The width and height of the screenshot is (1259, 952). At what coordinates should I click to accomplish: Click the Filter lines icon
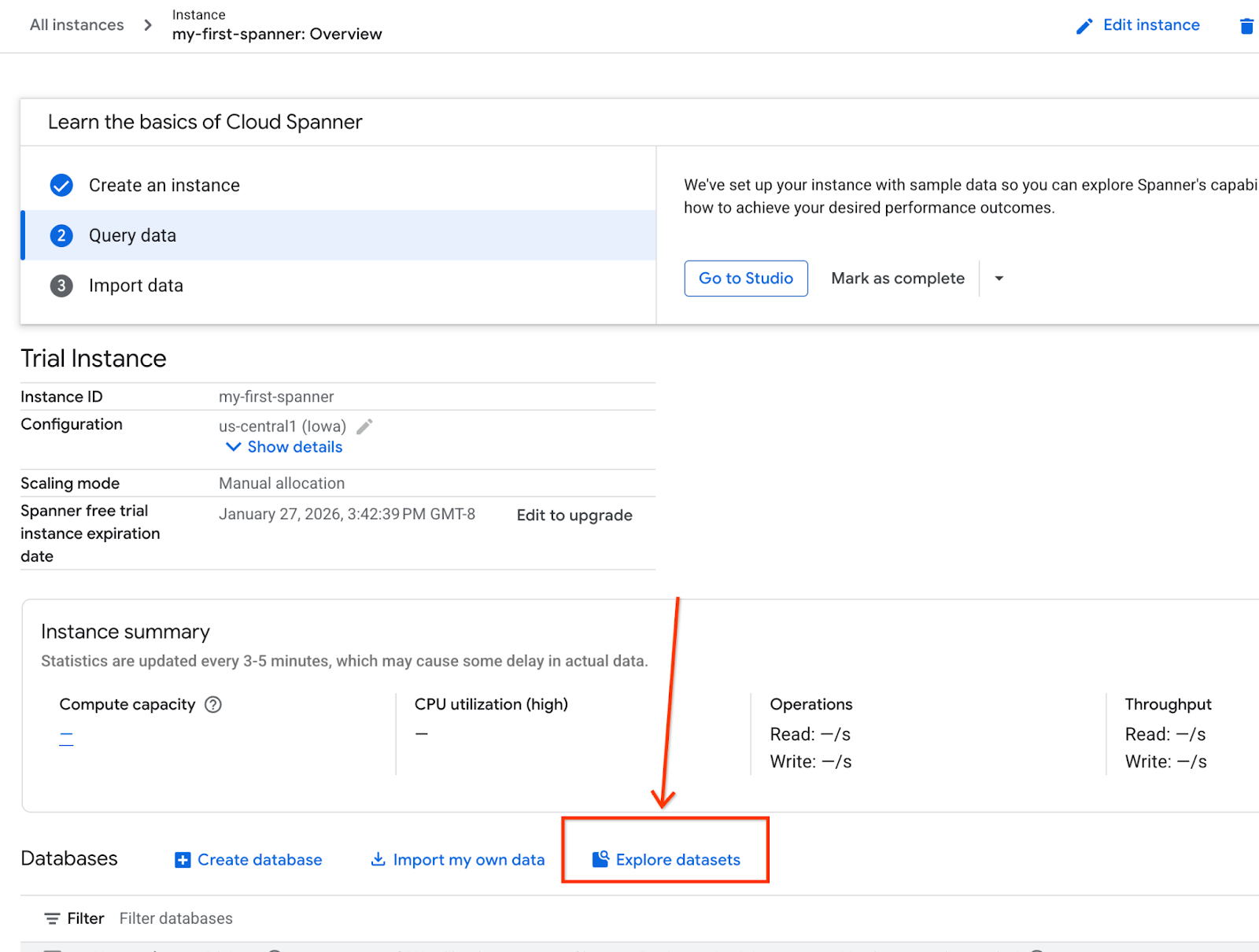coord(52,918)
